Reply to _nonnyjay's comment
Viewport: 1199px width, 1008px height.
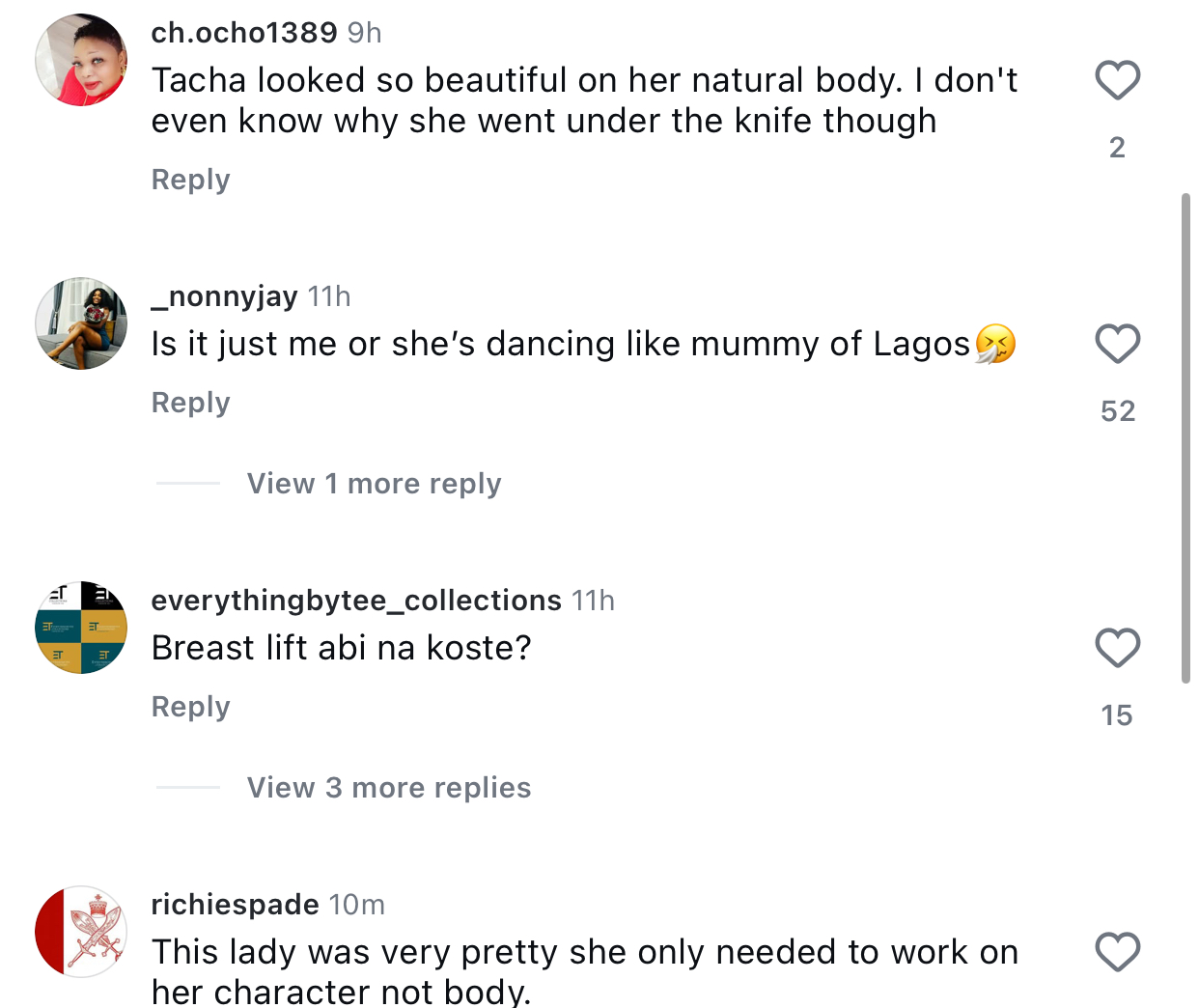[190, 403]
